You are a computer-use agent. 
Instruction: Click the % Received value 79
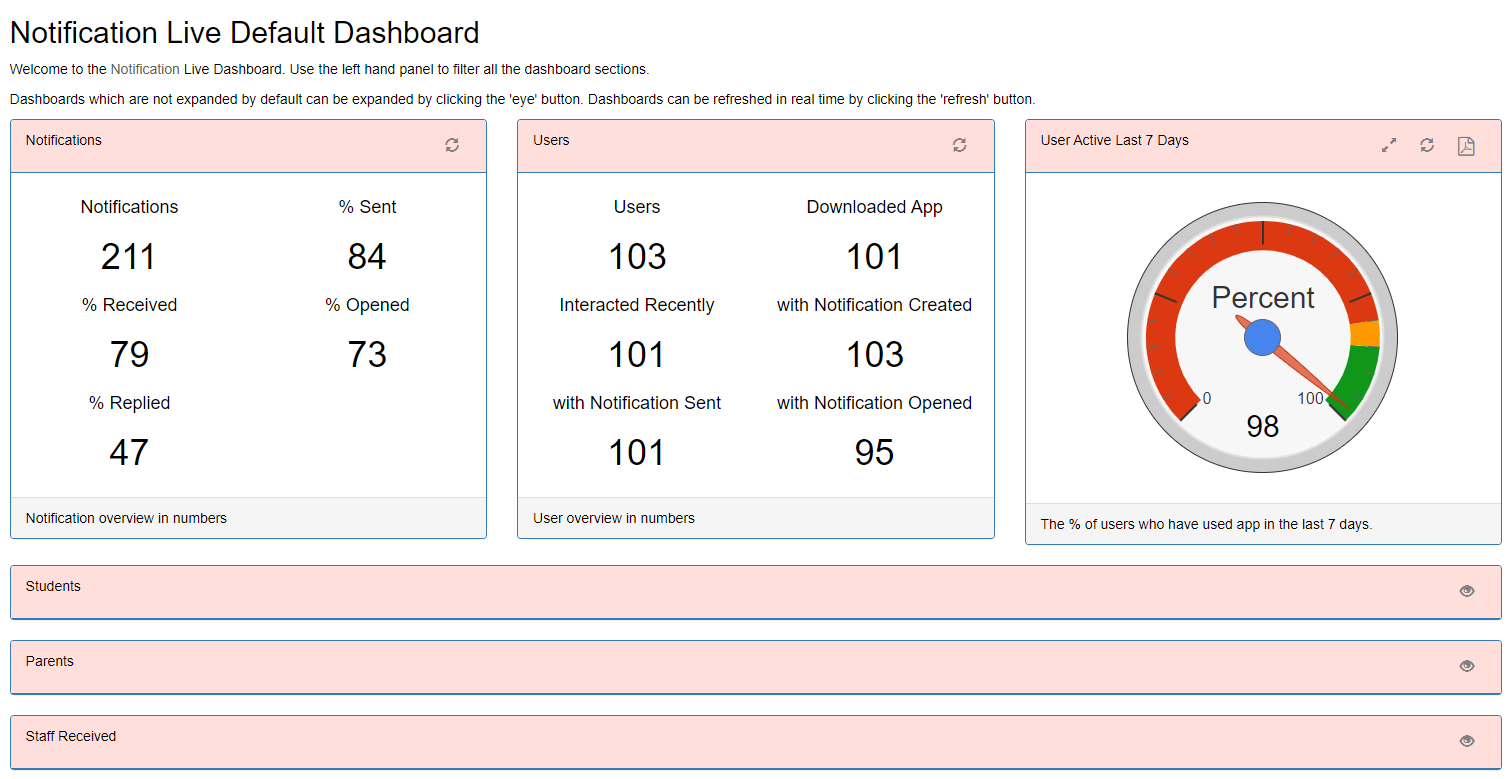pyautogui.click(x=129, y=355)
